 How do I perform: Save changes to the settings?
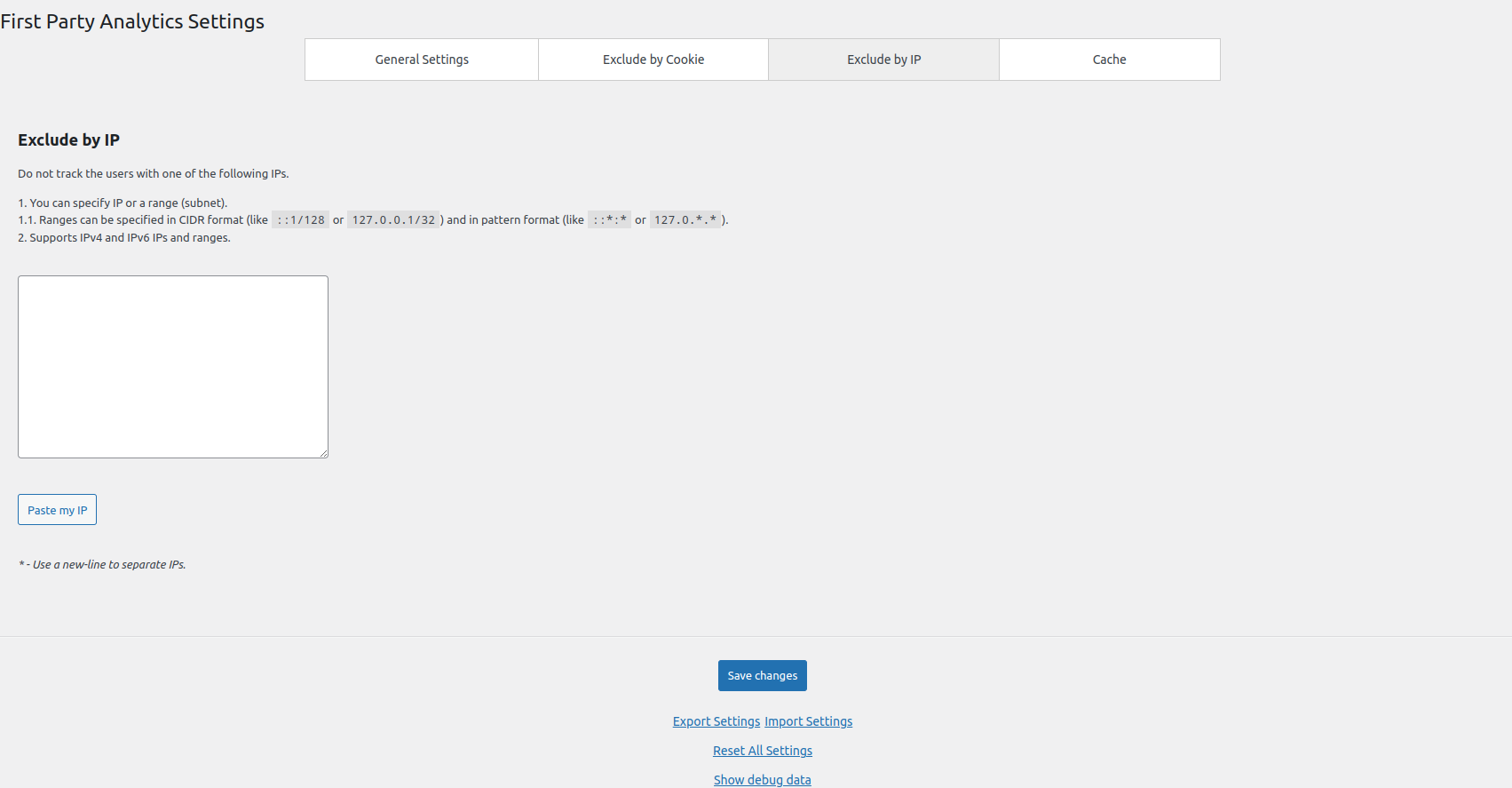pos(763,675)
